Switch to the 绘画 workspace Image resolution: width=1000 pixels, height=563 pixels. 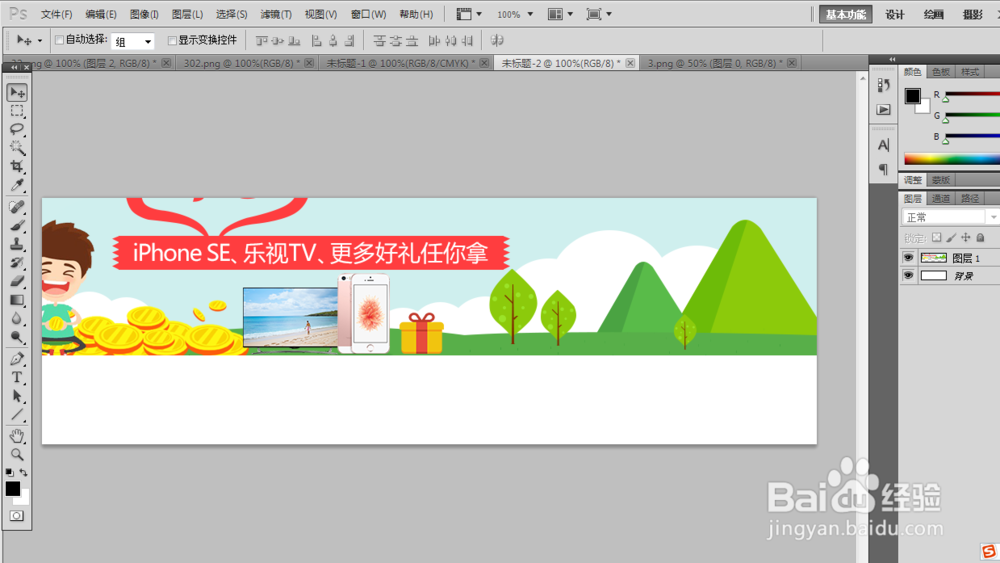[933, 15]
